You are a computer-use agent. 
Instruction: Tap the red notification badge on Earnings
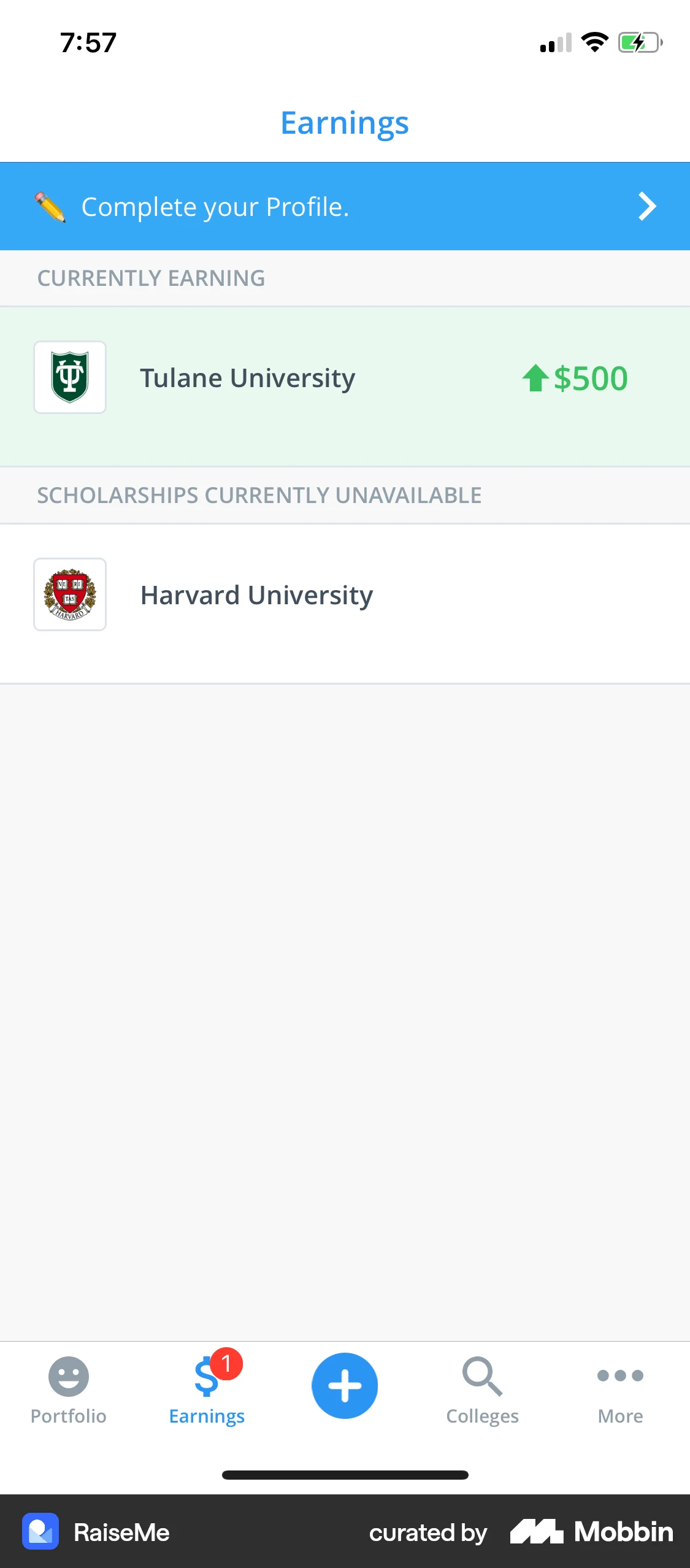226,1364
